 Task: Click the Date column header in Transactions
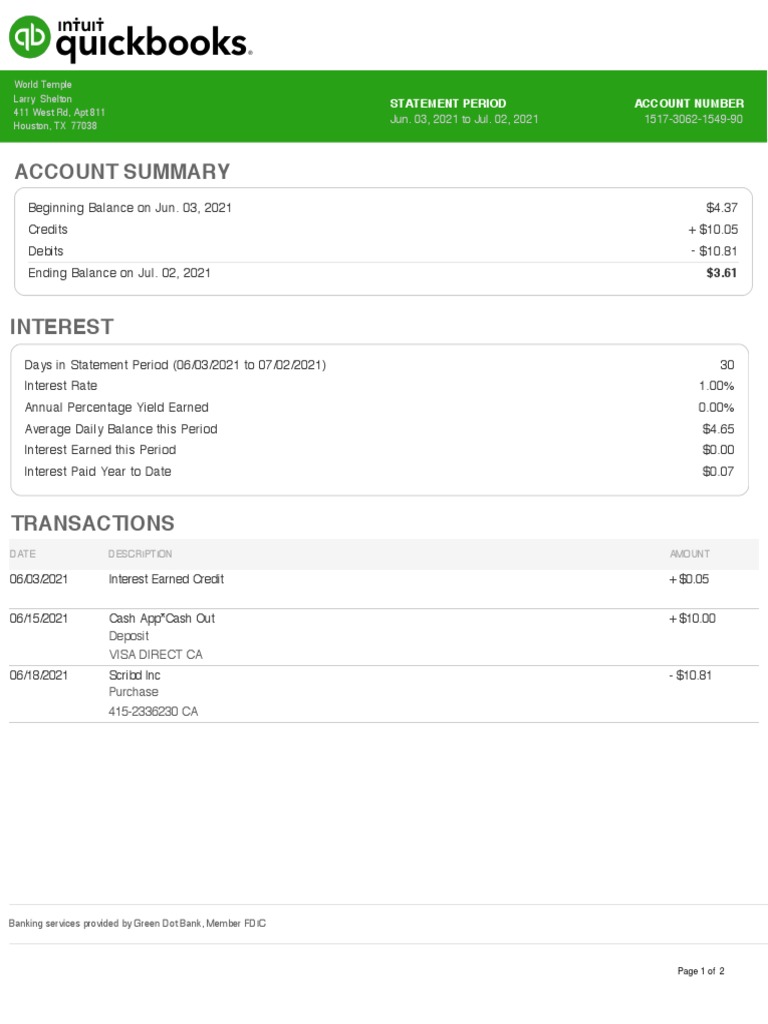tap(22, 554)
